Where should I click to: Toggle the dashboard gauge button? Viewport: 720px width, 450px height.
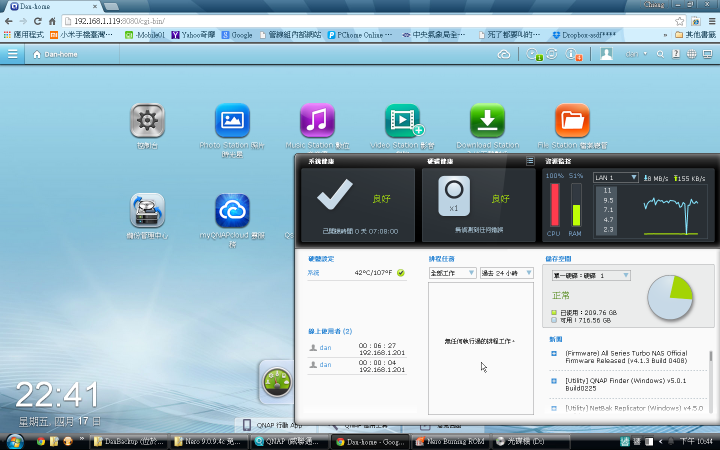tap(277, 382)
